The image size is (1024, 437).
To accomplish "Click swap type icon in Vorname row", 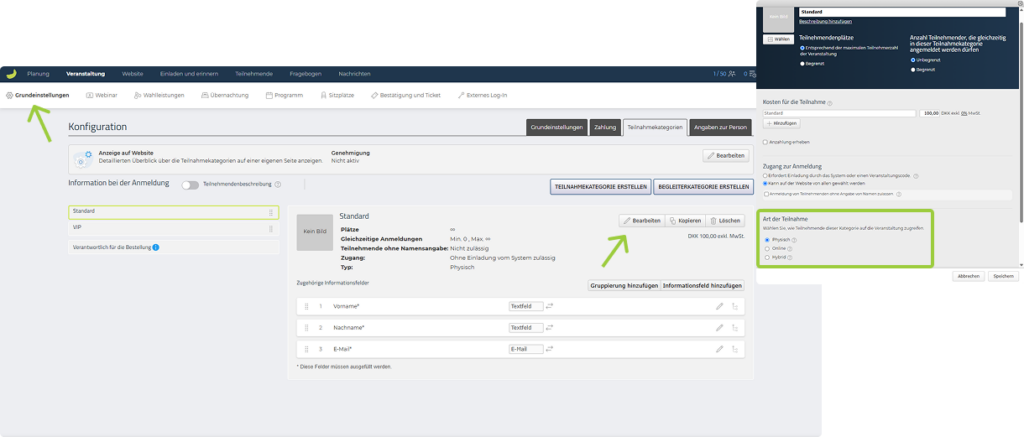I will pos(550,306).
